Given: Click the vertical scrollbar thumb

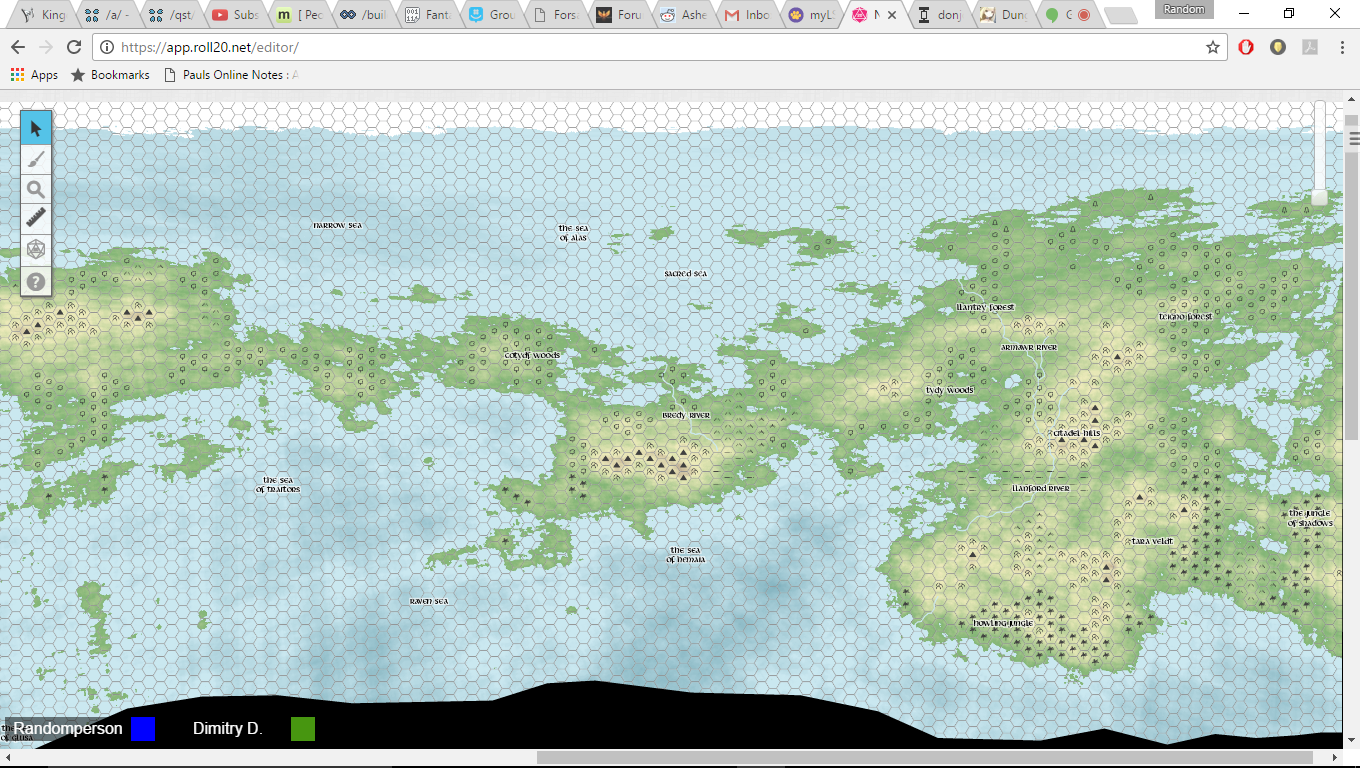Looking at the screenshot, I should tap(1352, 295).
